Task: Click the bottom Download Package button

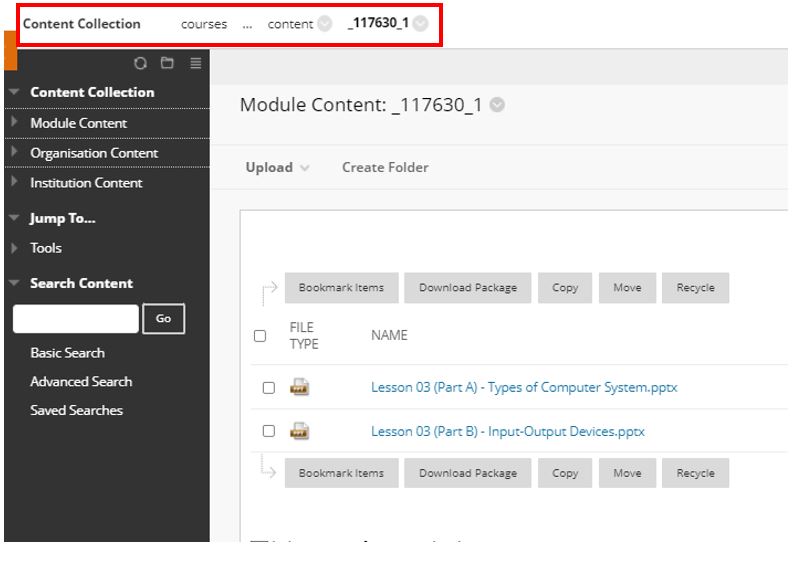Action: tap(468, 473)
